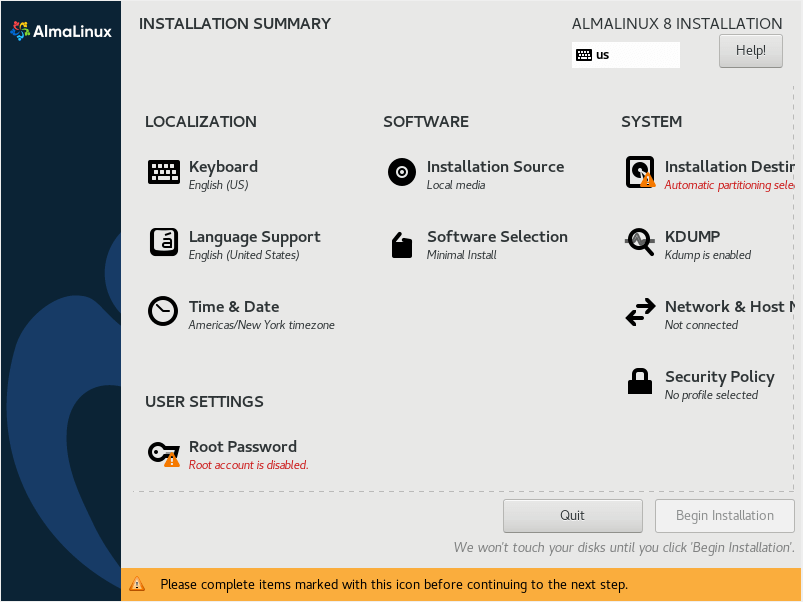Viewport: 803px width, 602px height.
Task: Open the Keyboard settings label
Action: tap(223, 167)
